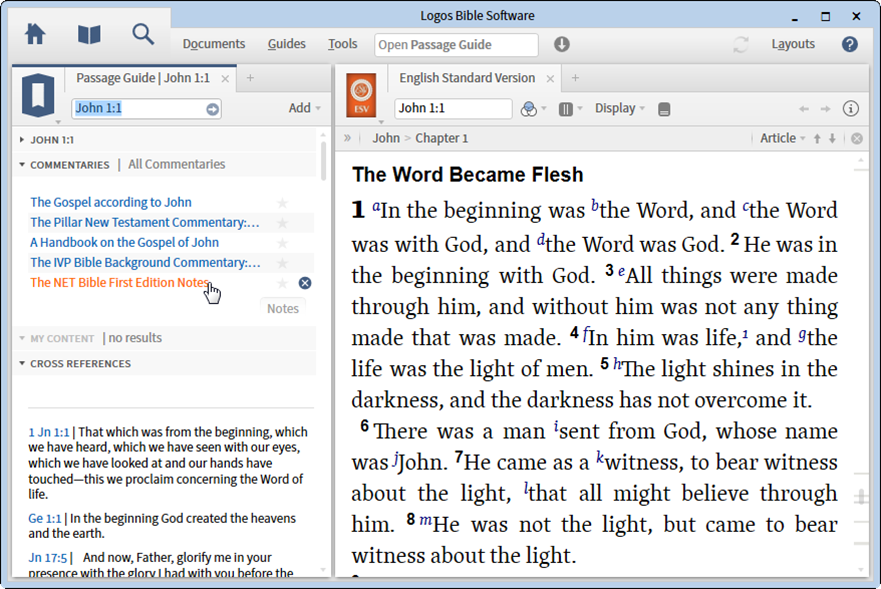Screen dimensions: 881x589
Task: Click the go arrow in the reference box
Action: point(212,109)
